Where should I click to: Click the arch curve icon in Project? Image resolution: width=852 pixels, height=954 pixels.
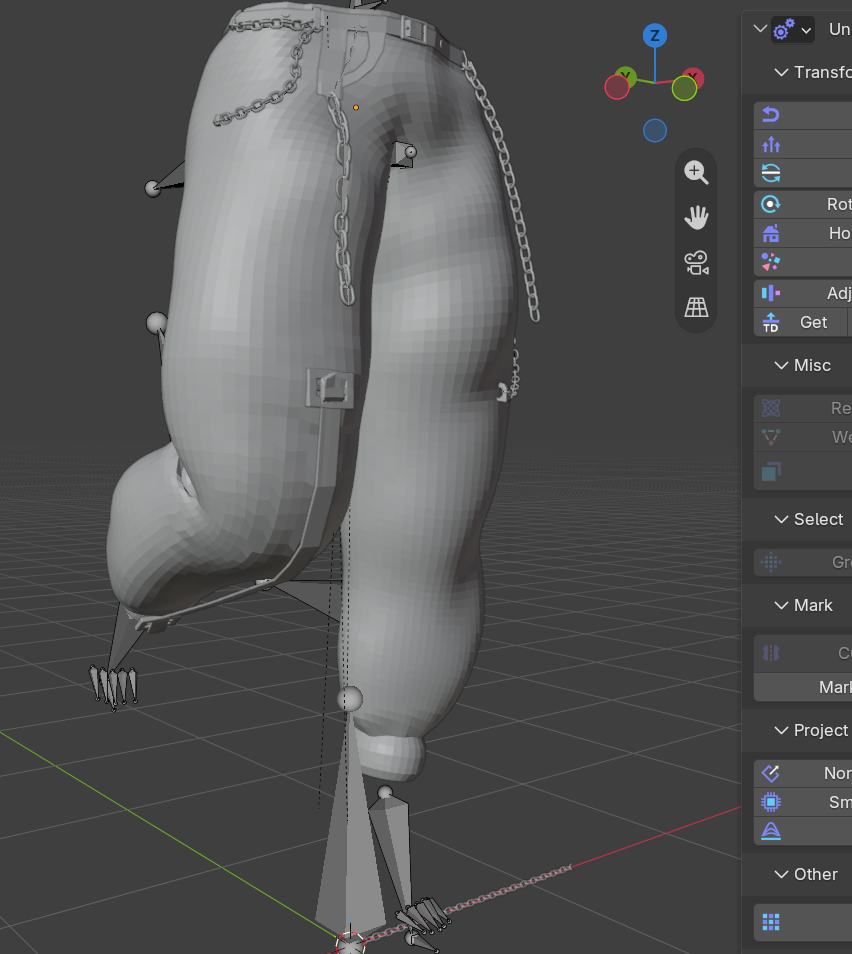pyautogui.click(x=771, y=831)
